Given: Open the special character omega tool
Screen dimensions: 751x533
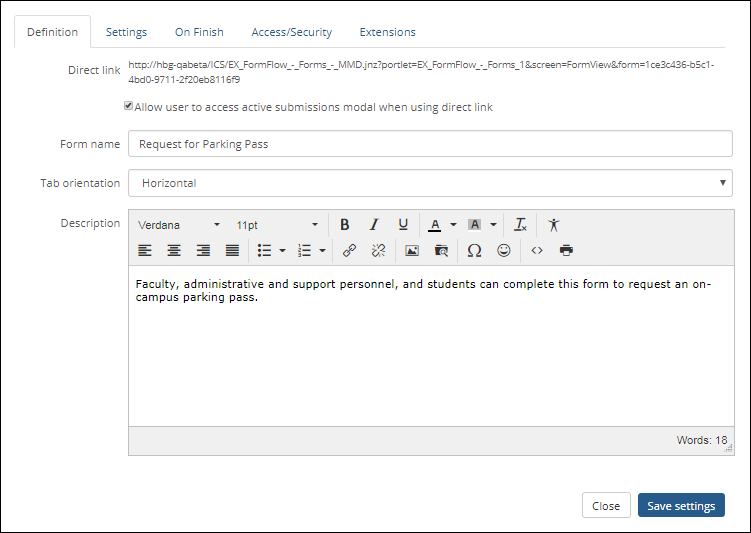Looking at the screenshot, I should [474, 250].
